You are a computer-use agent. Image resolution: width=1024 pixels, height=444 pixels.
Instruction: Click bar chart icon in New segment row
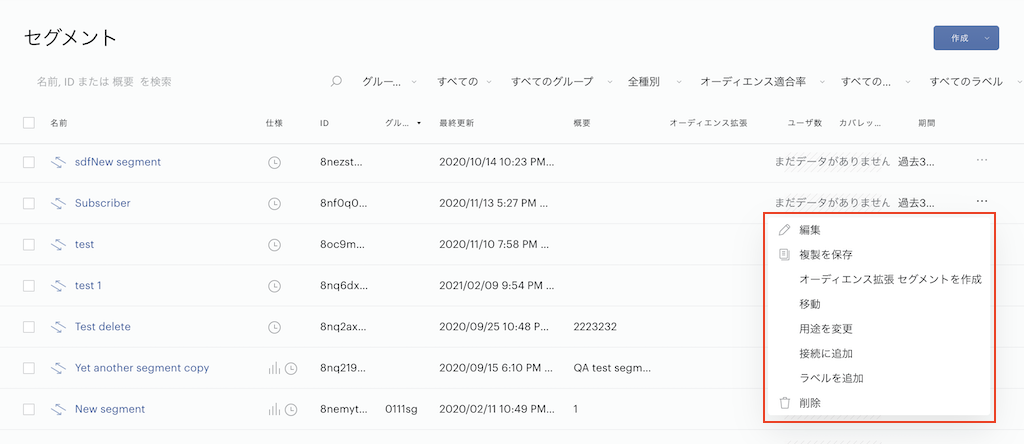click(274, 409)
